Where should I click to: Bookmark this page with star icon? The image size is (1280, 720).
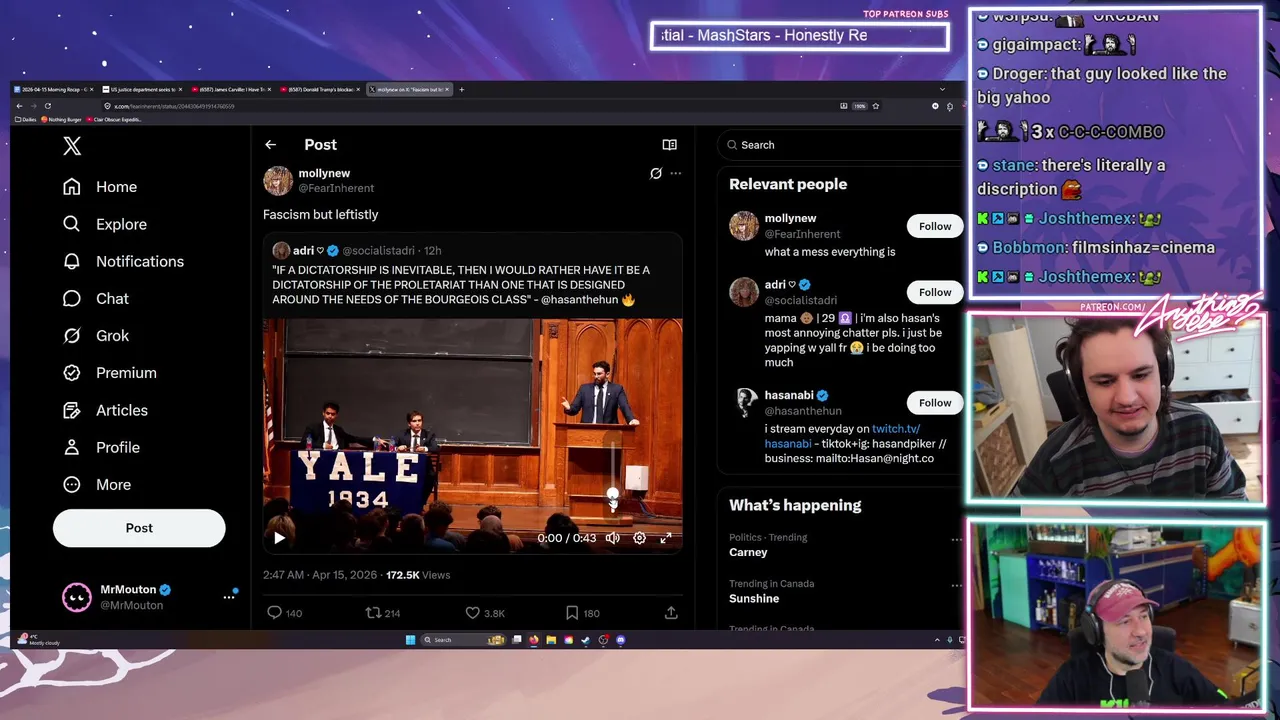(875, 106)
